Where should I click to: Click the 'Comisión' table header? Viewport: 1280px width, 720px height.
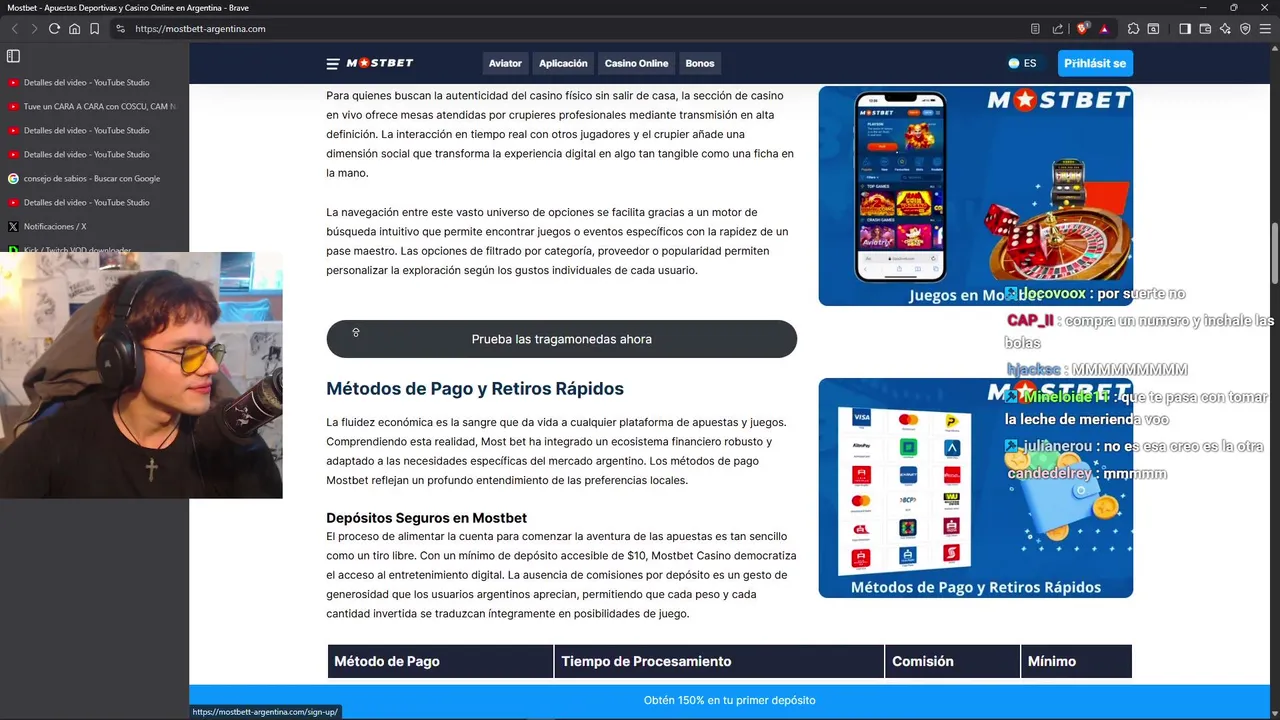point(952,661)
